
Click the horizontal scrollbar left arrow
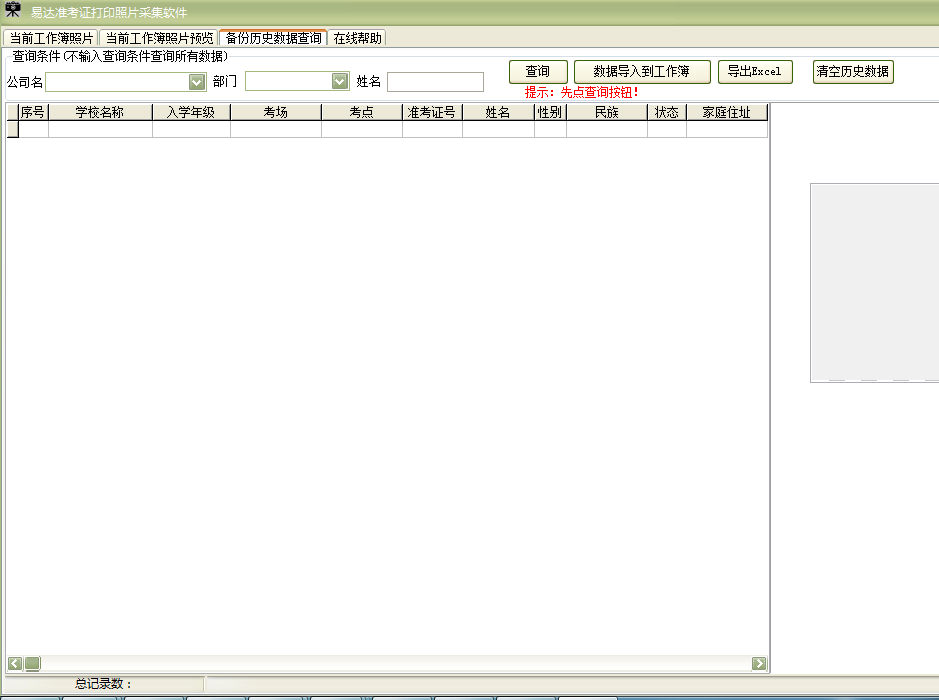point(15,663)
